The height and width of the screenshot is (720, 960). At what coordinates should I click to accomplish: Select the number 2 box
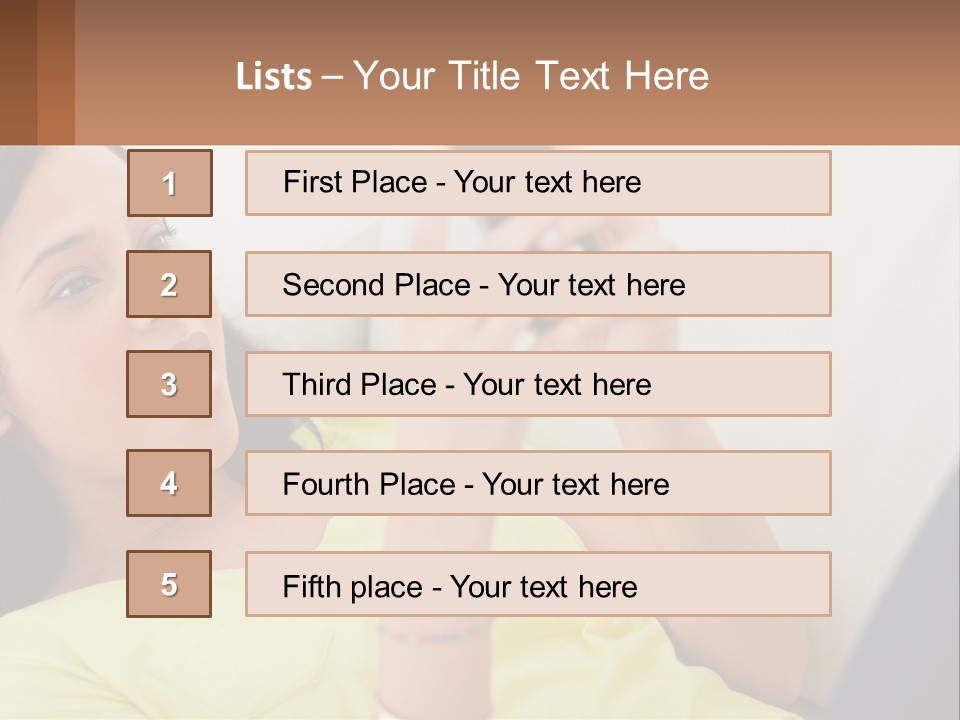[x=169, y=284]
